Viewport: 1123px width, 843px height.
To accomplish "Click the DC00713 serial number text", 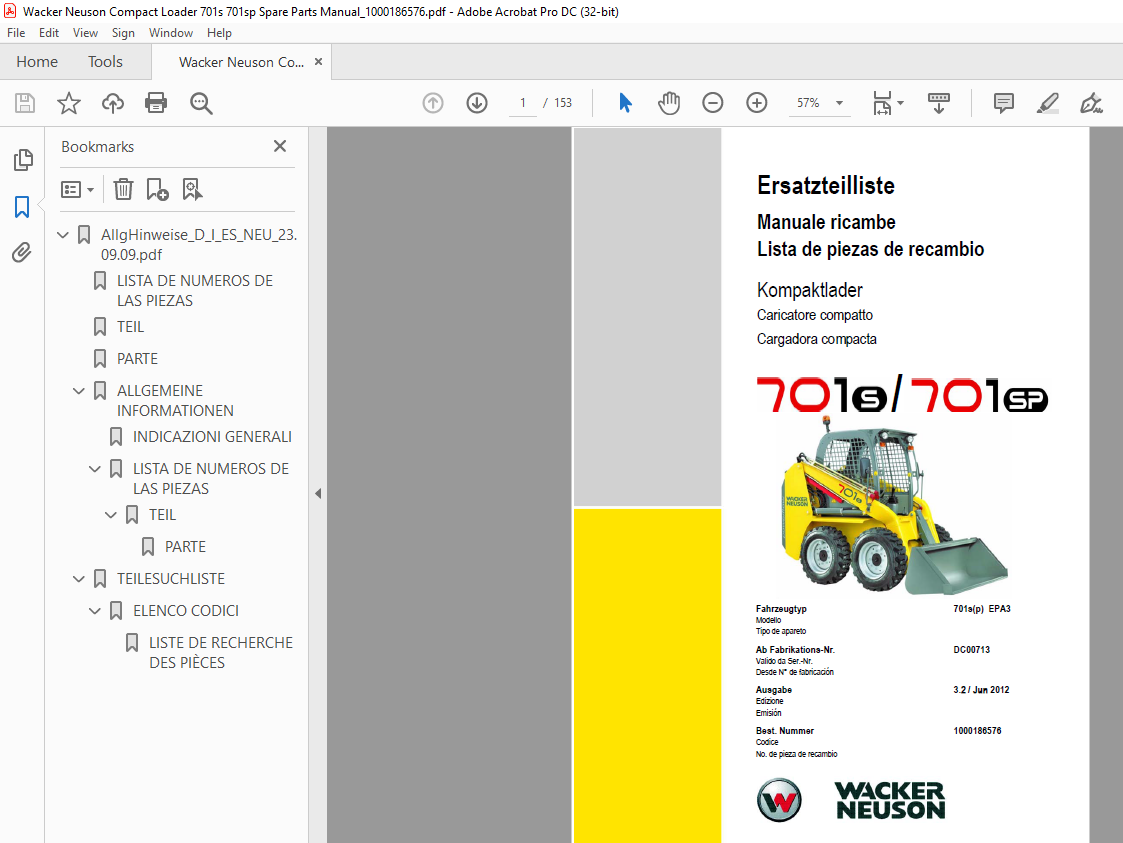I will click(971, 650).
